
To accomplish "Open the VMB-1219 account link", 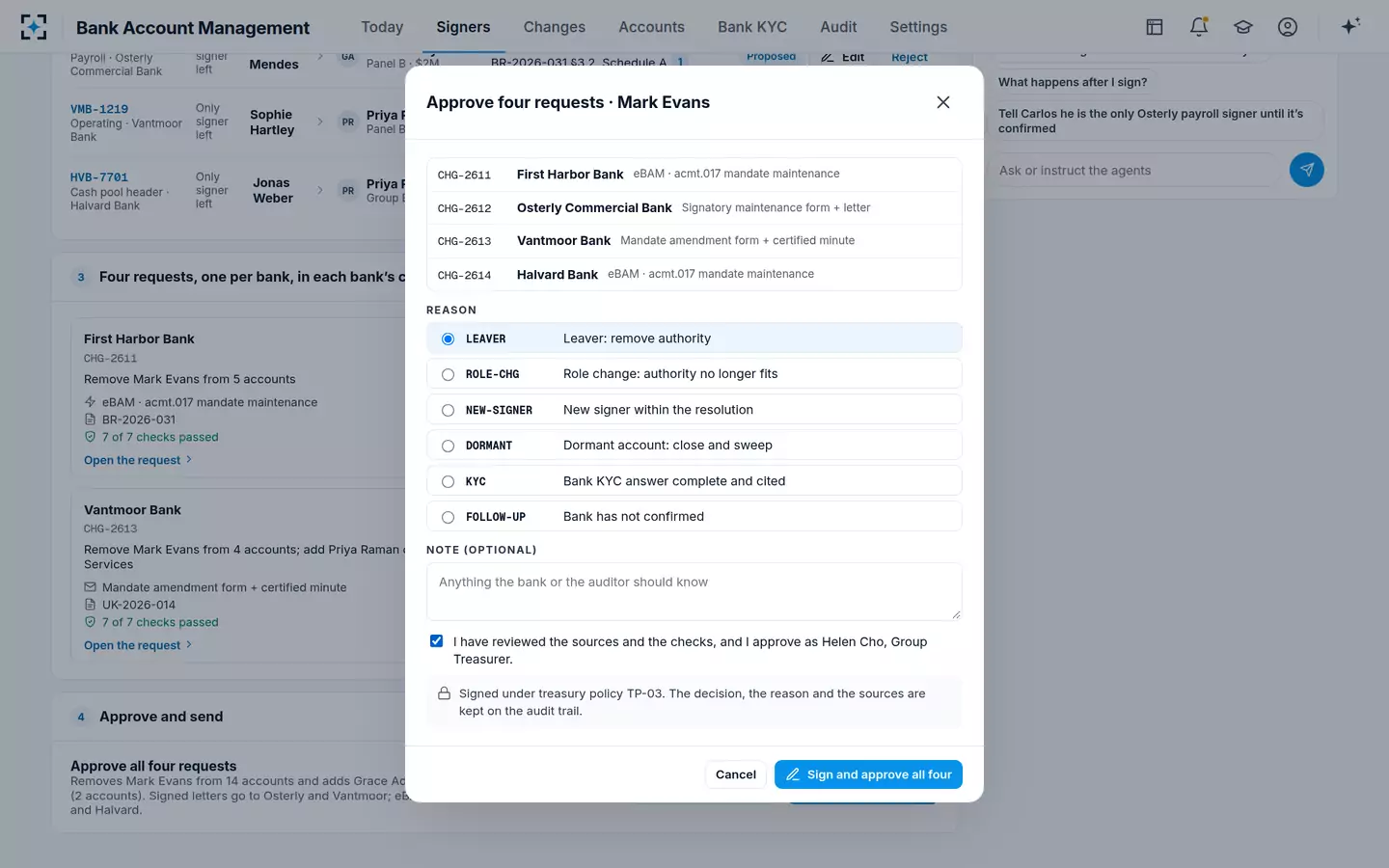I will pos(99,109).
